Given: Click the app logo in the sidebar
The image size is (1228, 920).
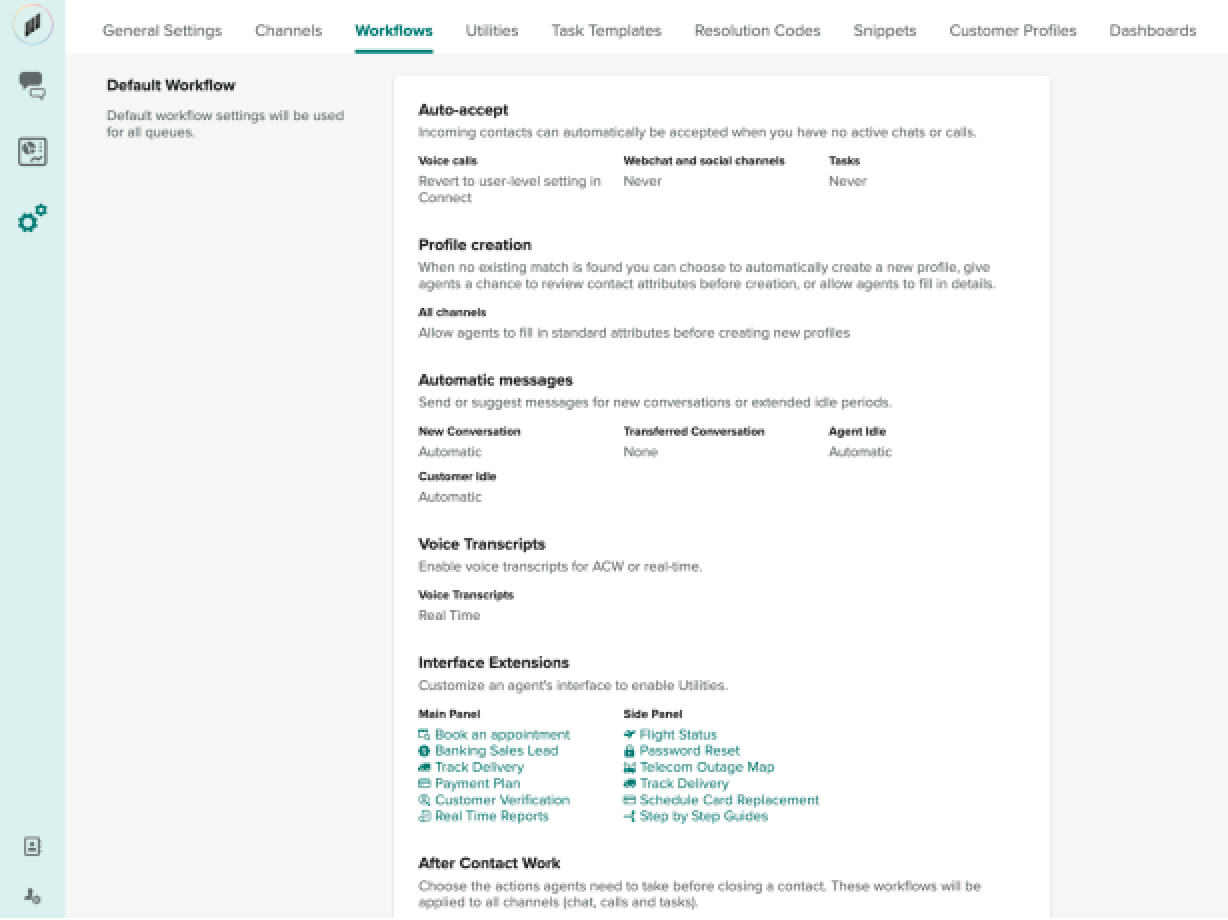Looking at the screenshot, I should coord(32,25).
